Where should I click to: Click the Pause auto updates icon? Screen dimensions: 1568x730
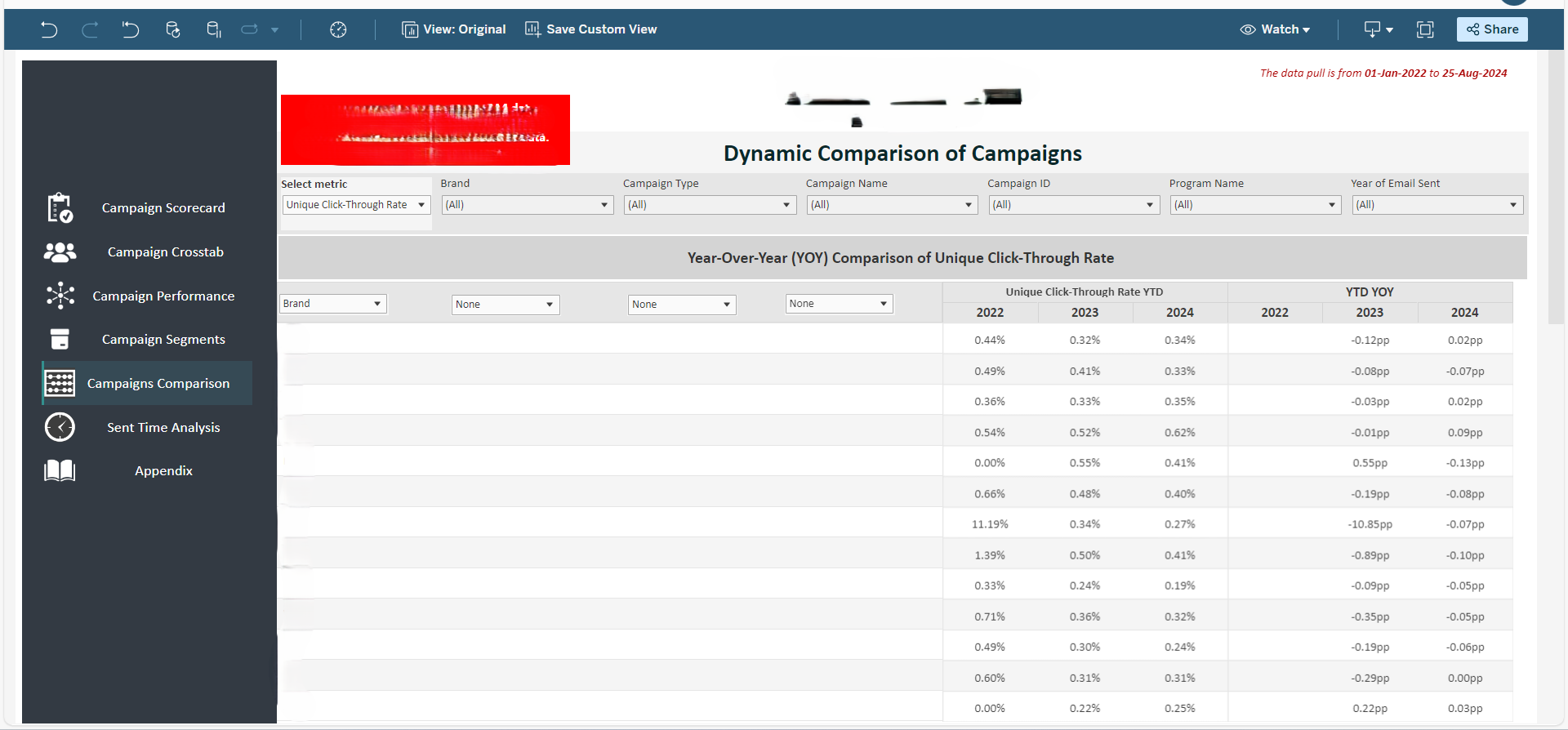pos(214,30)
